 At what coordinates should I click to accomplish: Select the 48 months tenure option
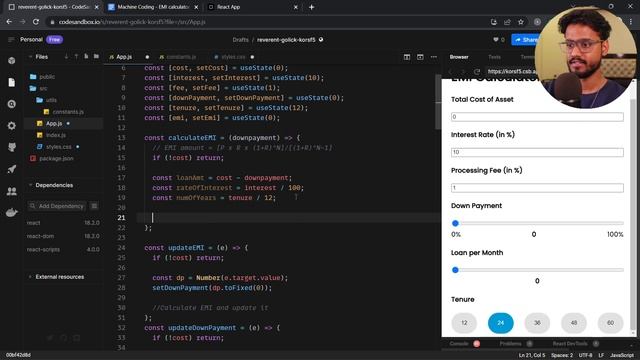[x=574, y=323]
